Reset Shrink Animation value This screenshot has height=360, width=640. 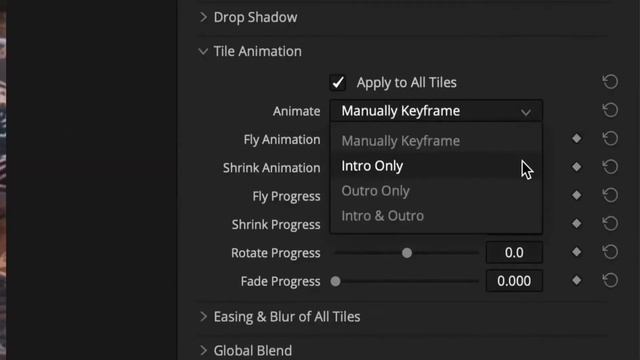[x=610, y=167]
